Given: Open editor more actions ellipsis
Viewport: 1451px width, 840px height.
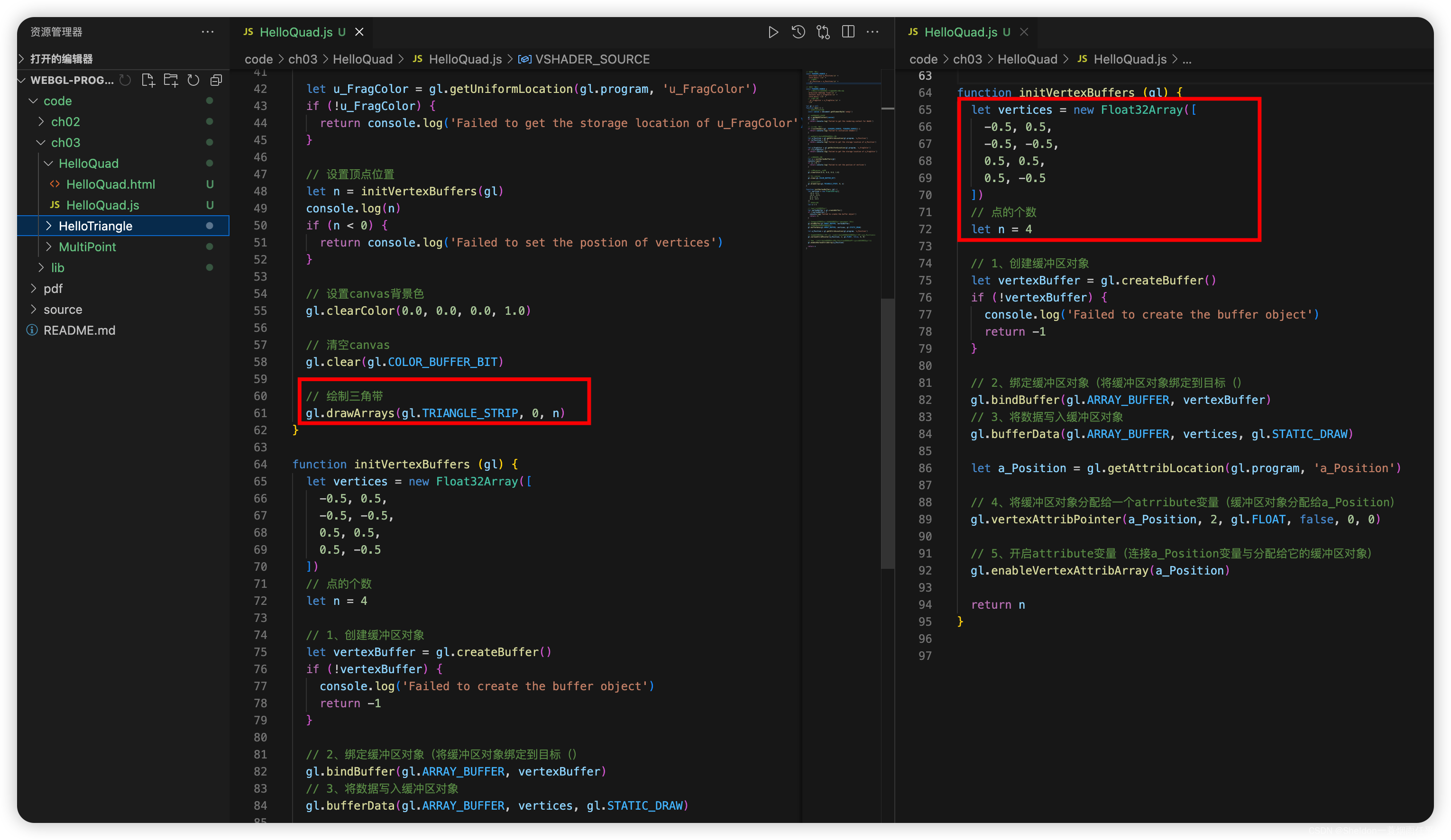Looking at the screenshot, I should coord(873,32).
